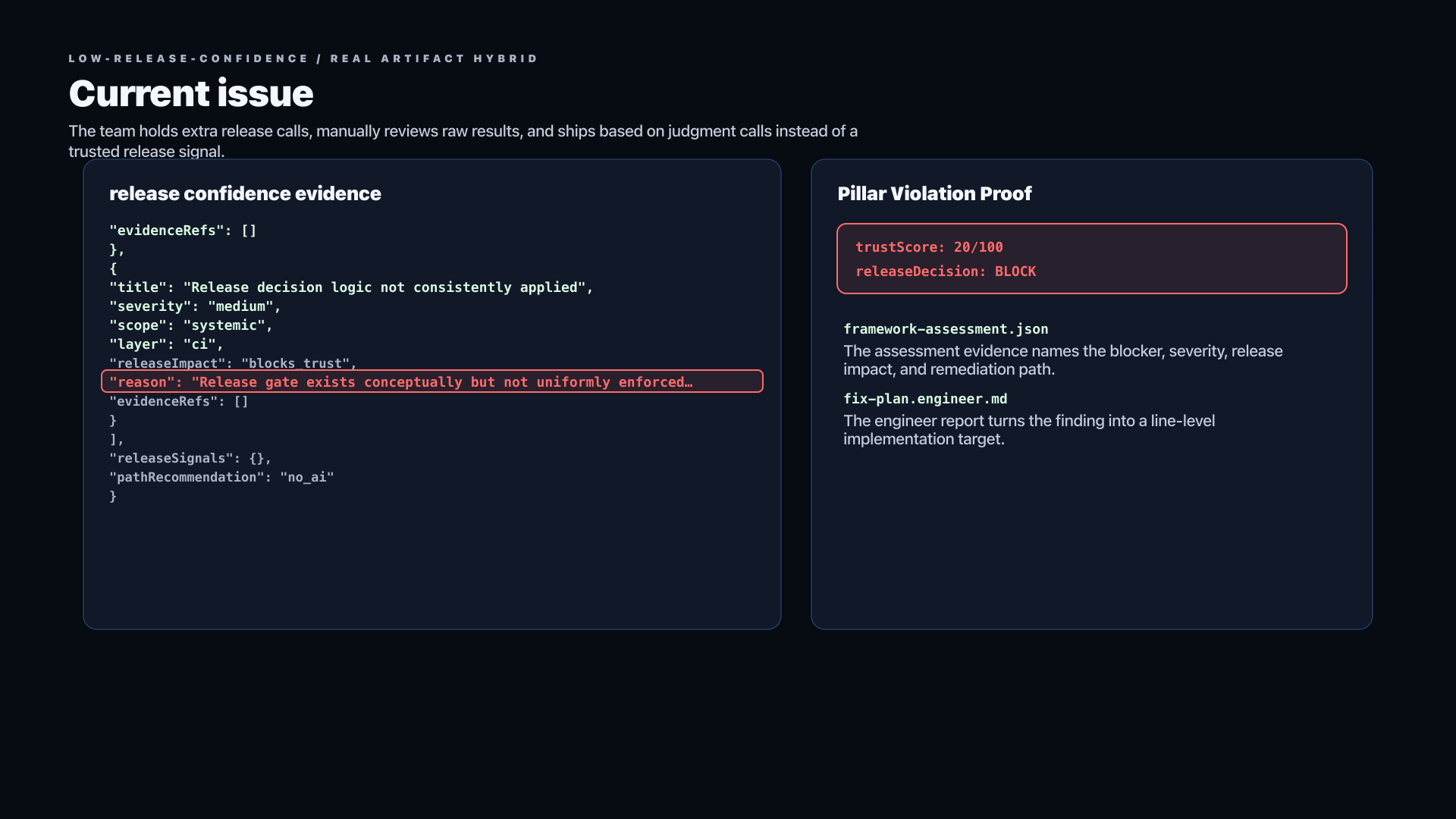Click the trustScore 20/100 line
Viewport: 1456px width, 819px height.
(929, 247)
